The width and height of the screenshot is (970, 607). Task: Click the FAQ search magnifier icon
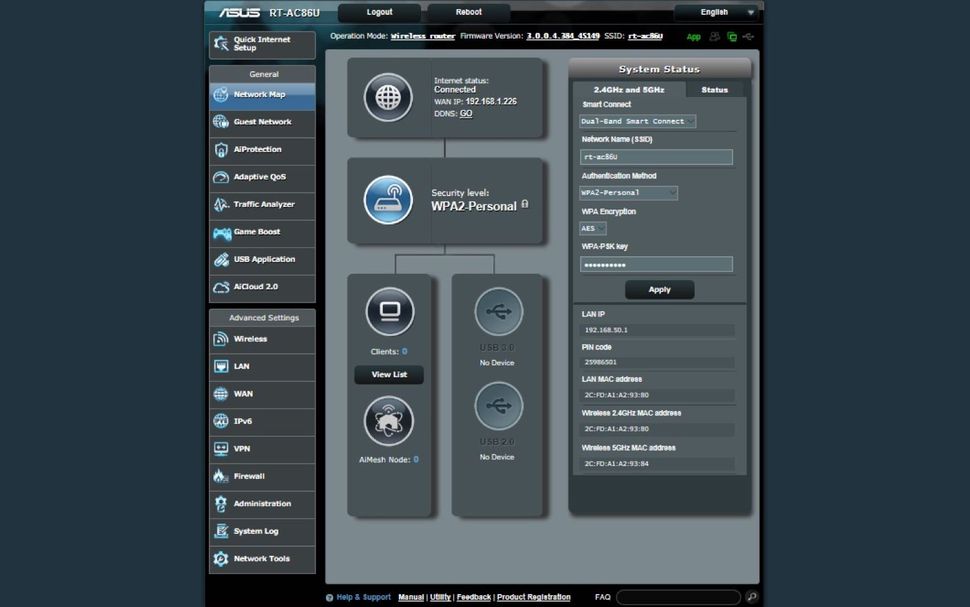(752, 597)
